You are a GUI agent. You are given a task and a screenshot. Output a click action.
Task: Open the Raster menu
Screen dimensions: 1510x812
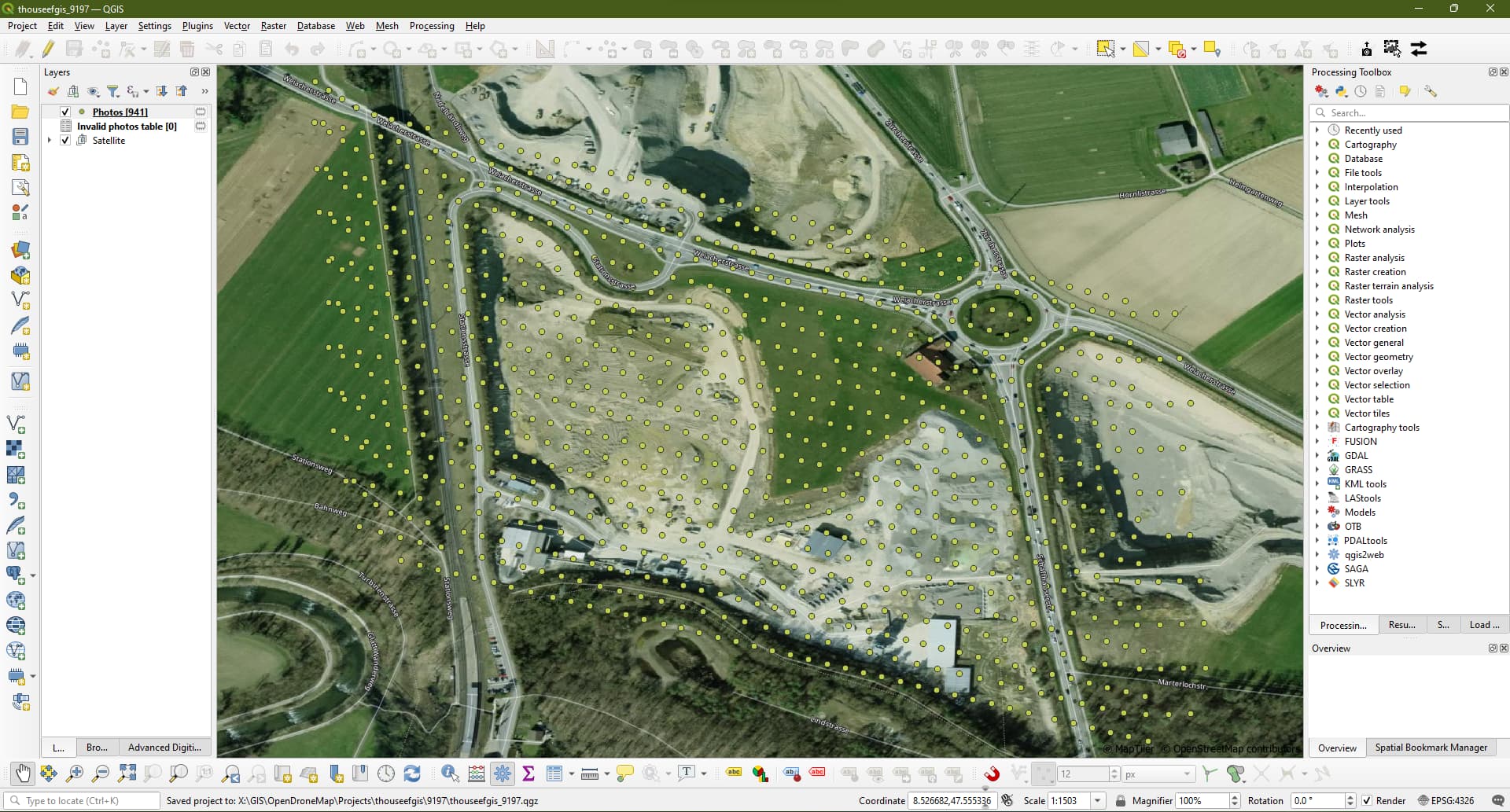pyautogui.click(x=273, y=26)
